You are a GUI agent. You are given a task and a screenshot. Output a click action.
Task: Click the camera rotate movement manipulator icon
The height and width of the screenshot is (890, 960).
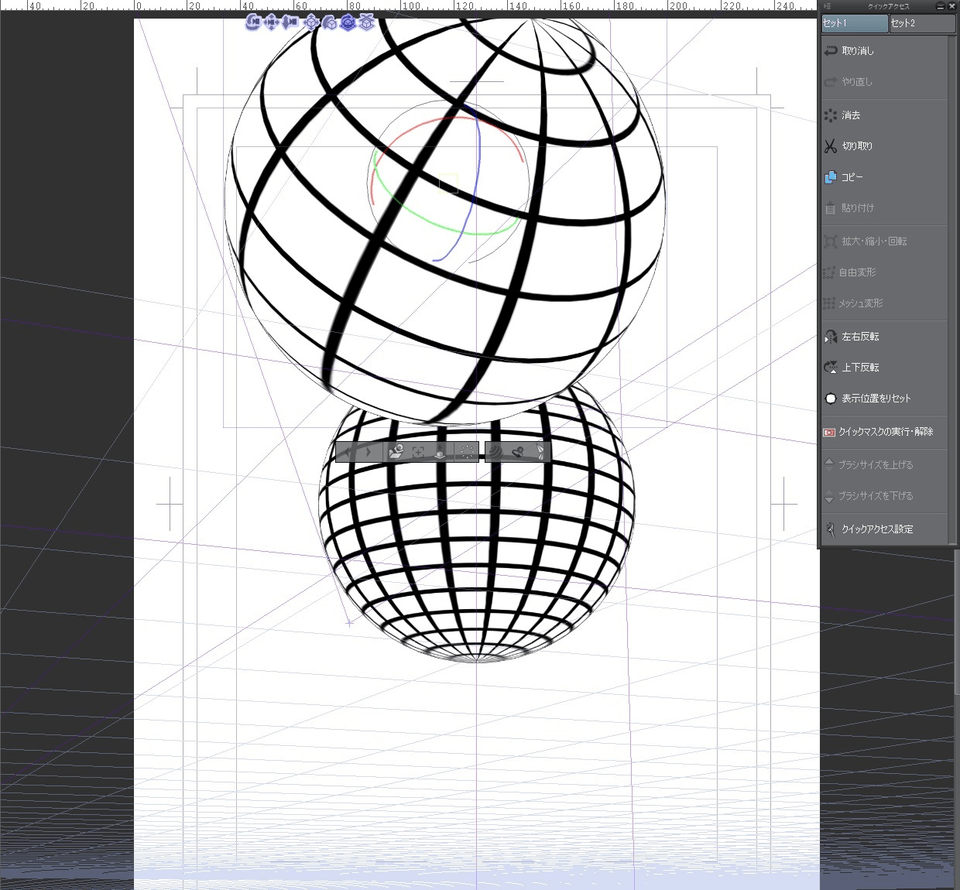click(x=253, y=23)
